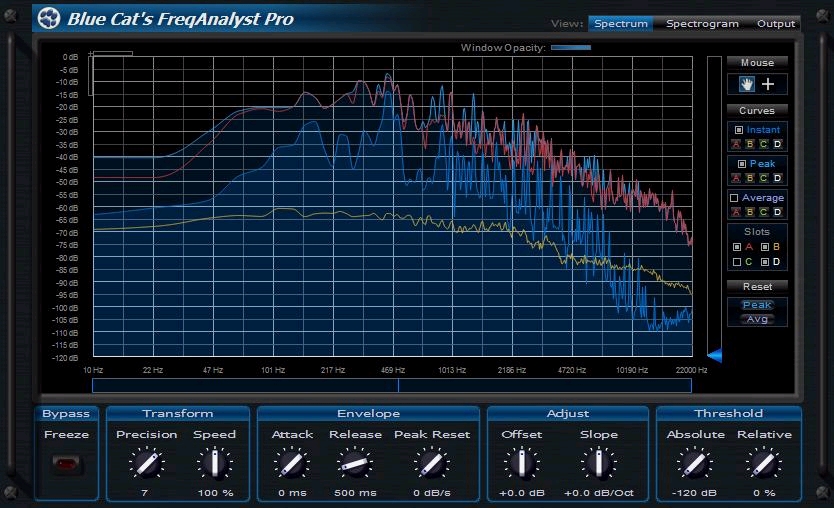This screenshot has width=834, height=508.
Task: Click the '1013 Hz' frequency axis label
Action: point(452,370)
